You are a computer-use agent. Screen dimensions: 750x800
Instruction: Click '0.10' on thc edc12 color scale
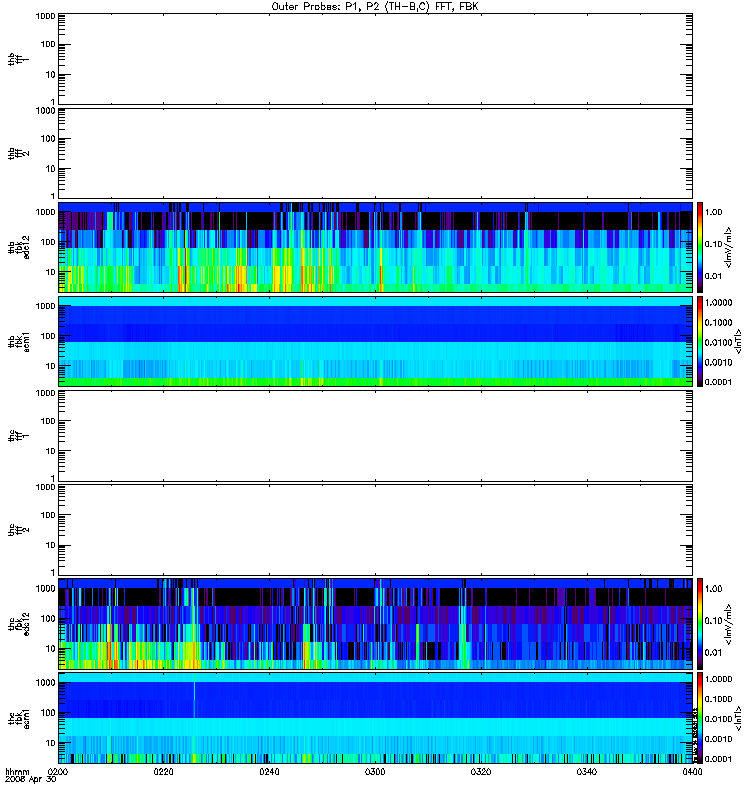pos(714,621)
